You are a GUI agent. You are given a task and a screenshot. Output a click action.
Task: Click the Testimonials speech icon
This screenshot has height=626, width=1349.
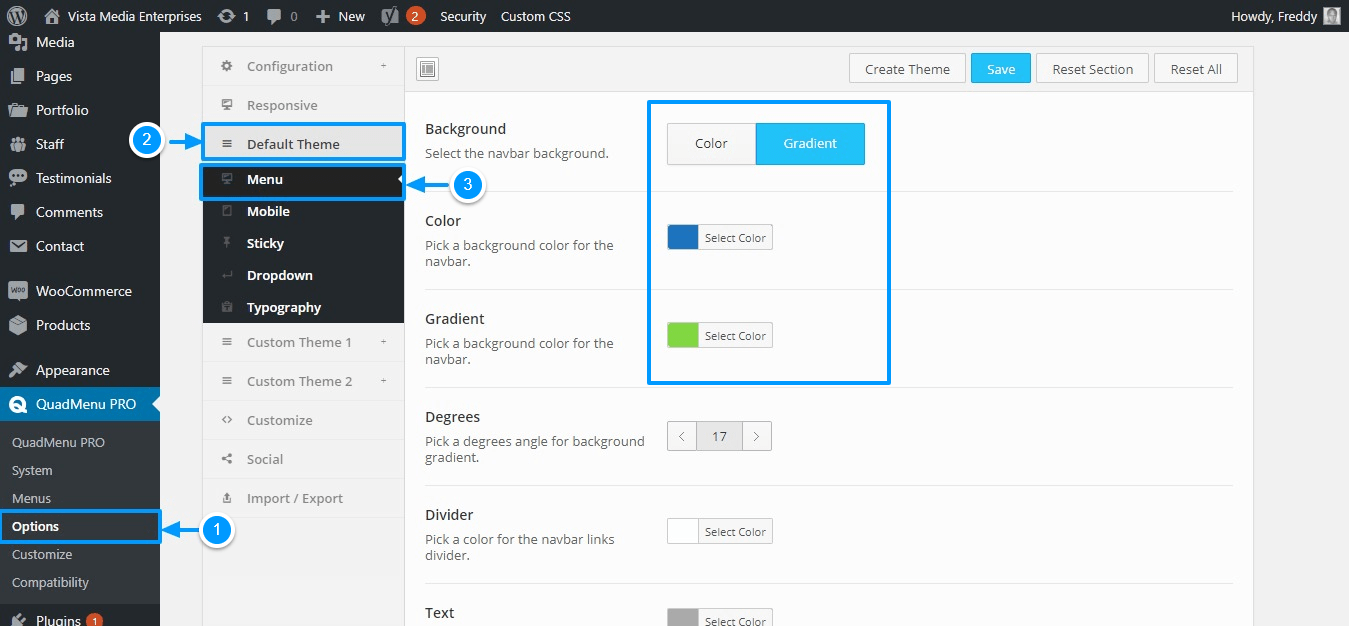[18, 178]
